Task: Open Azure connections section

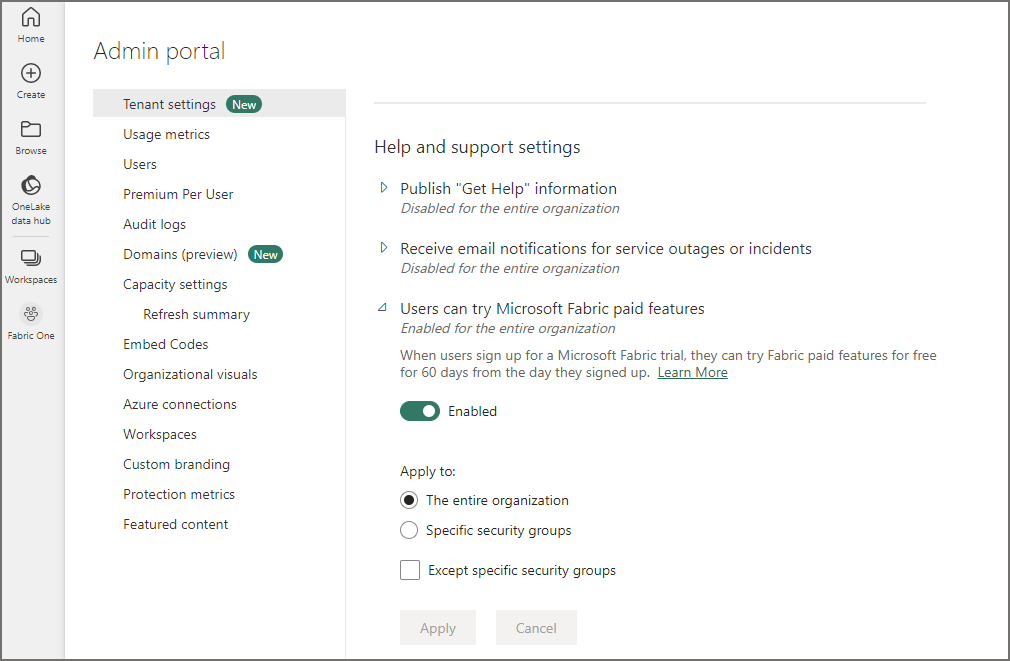Action: point(180,404)
